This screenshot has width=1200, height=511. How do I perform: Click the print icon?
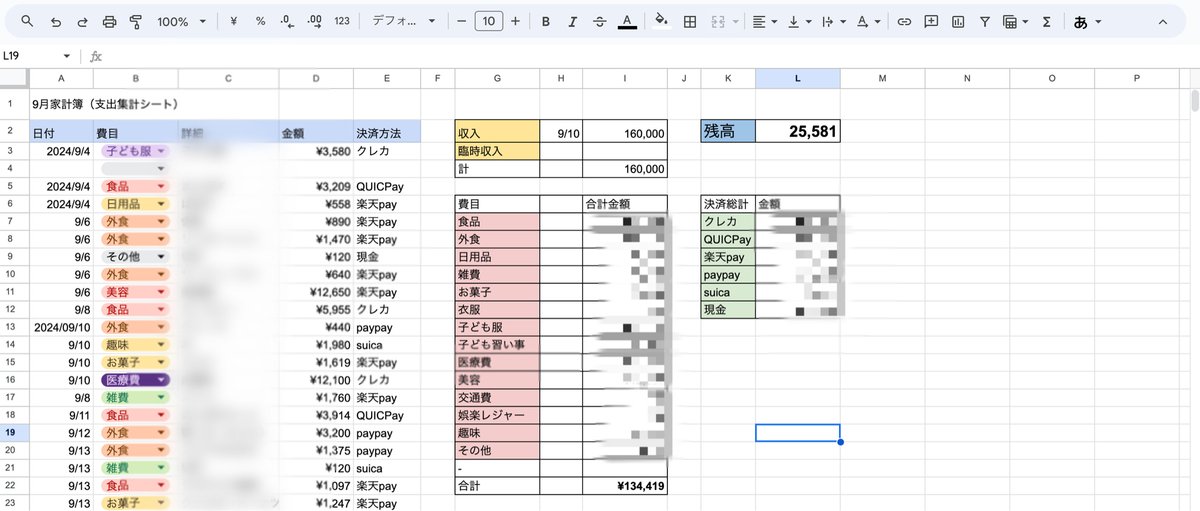pos(110,21)
